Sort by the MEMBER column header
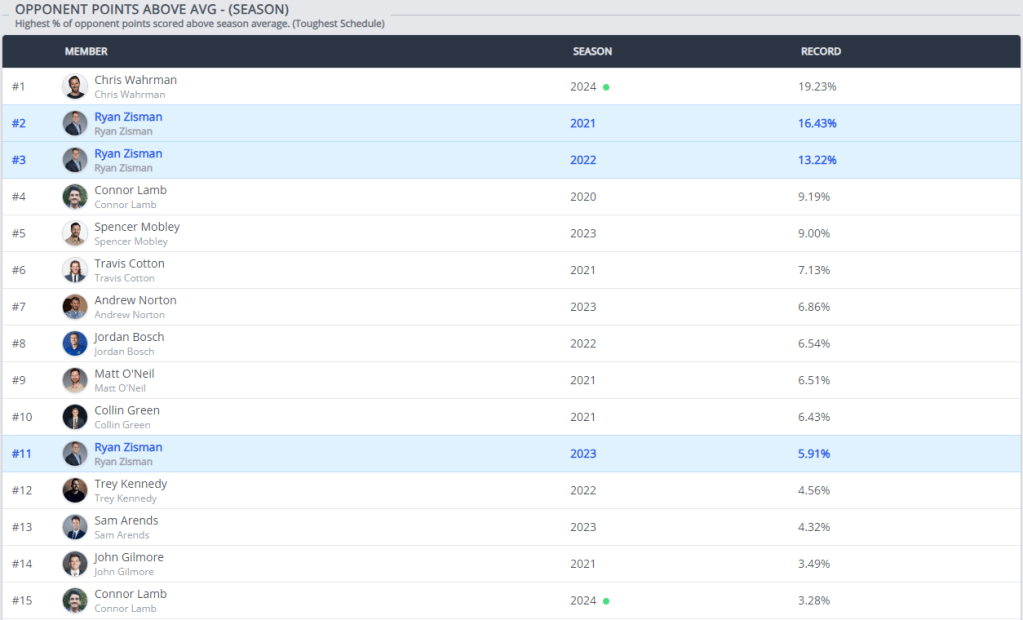The width and height of the screenshot is (1023, 620). coord(86,51)
